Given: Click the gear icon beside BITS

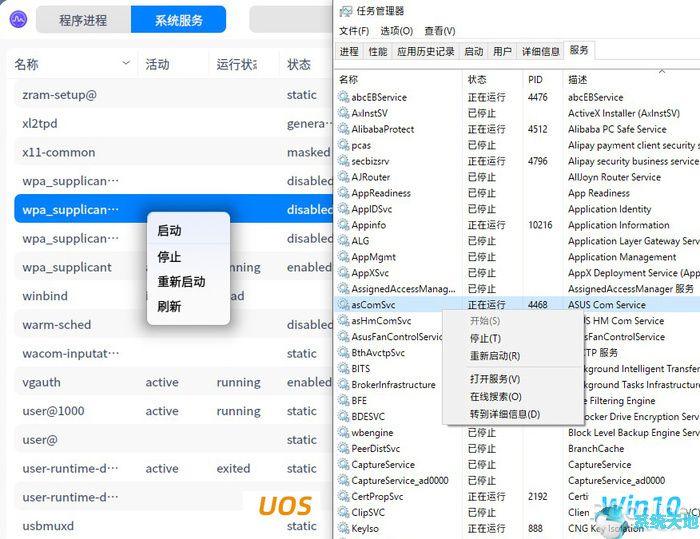Looking at the screenshot, I should pos(343,368).
